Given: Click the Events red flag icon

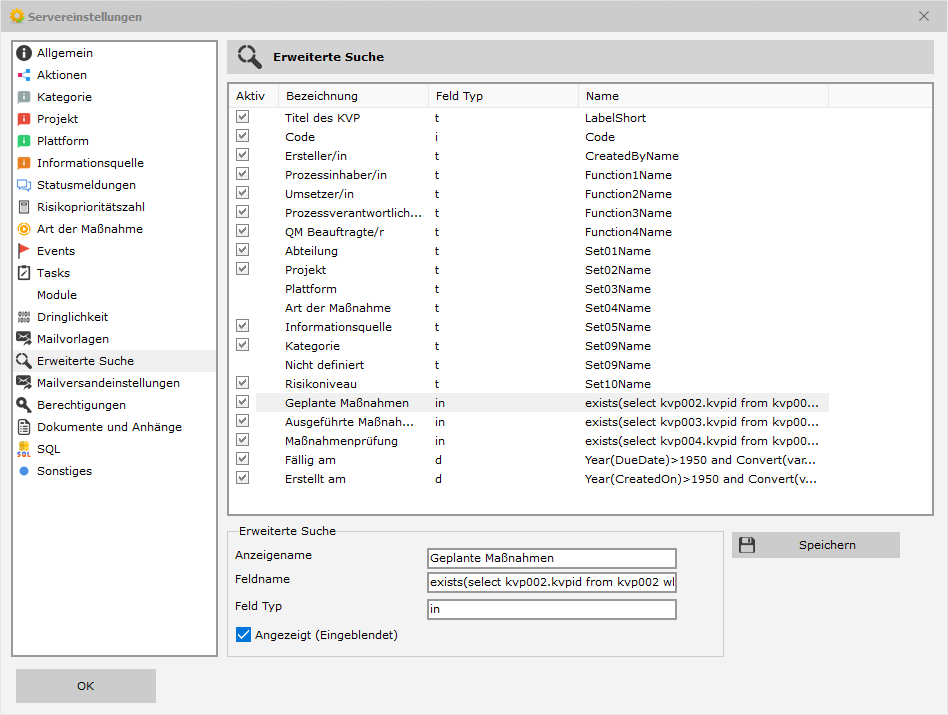Looking at the screenshot, I should pyautogui.click(x=24, y=251).
